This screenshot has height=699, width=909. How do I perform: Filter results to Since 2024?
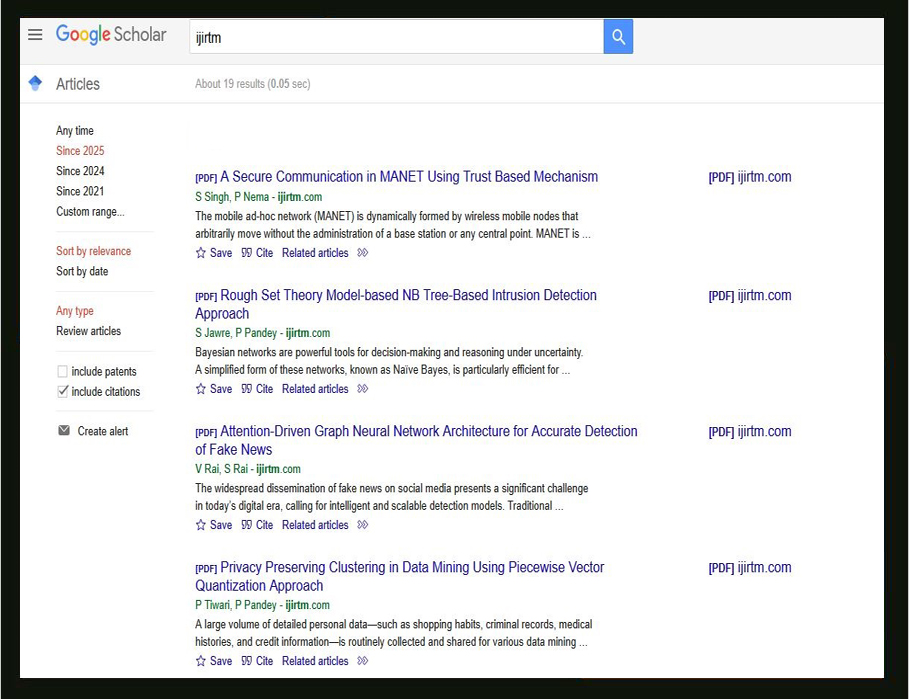(79, 171)
